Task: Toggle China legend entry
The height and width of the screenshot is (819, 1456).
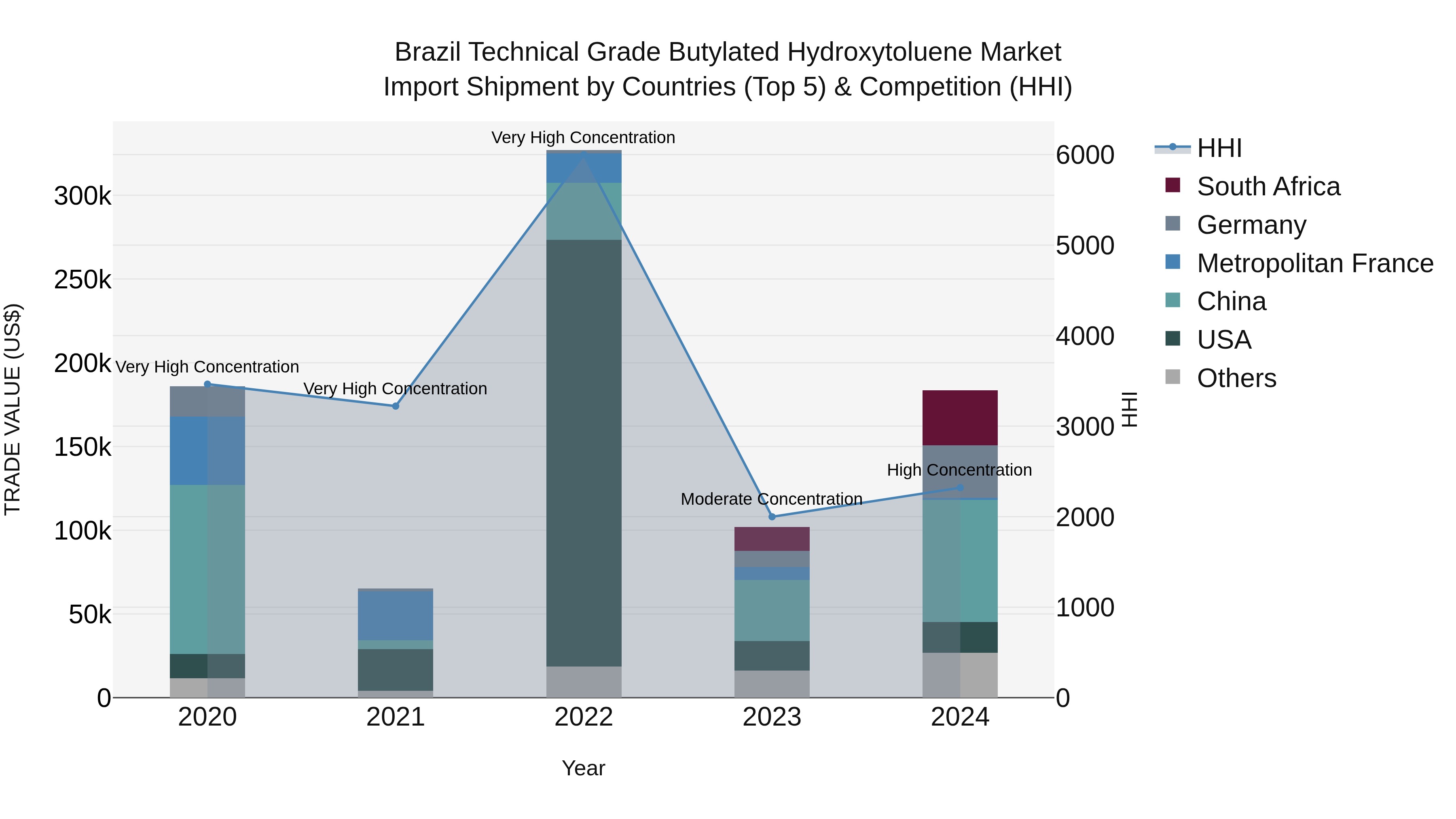Action: pyautogui.click(x=1215, y=301)
